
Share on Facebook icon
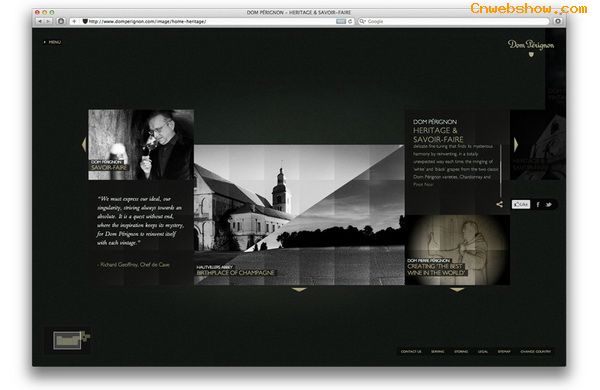coord(538,204)
